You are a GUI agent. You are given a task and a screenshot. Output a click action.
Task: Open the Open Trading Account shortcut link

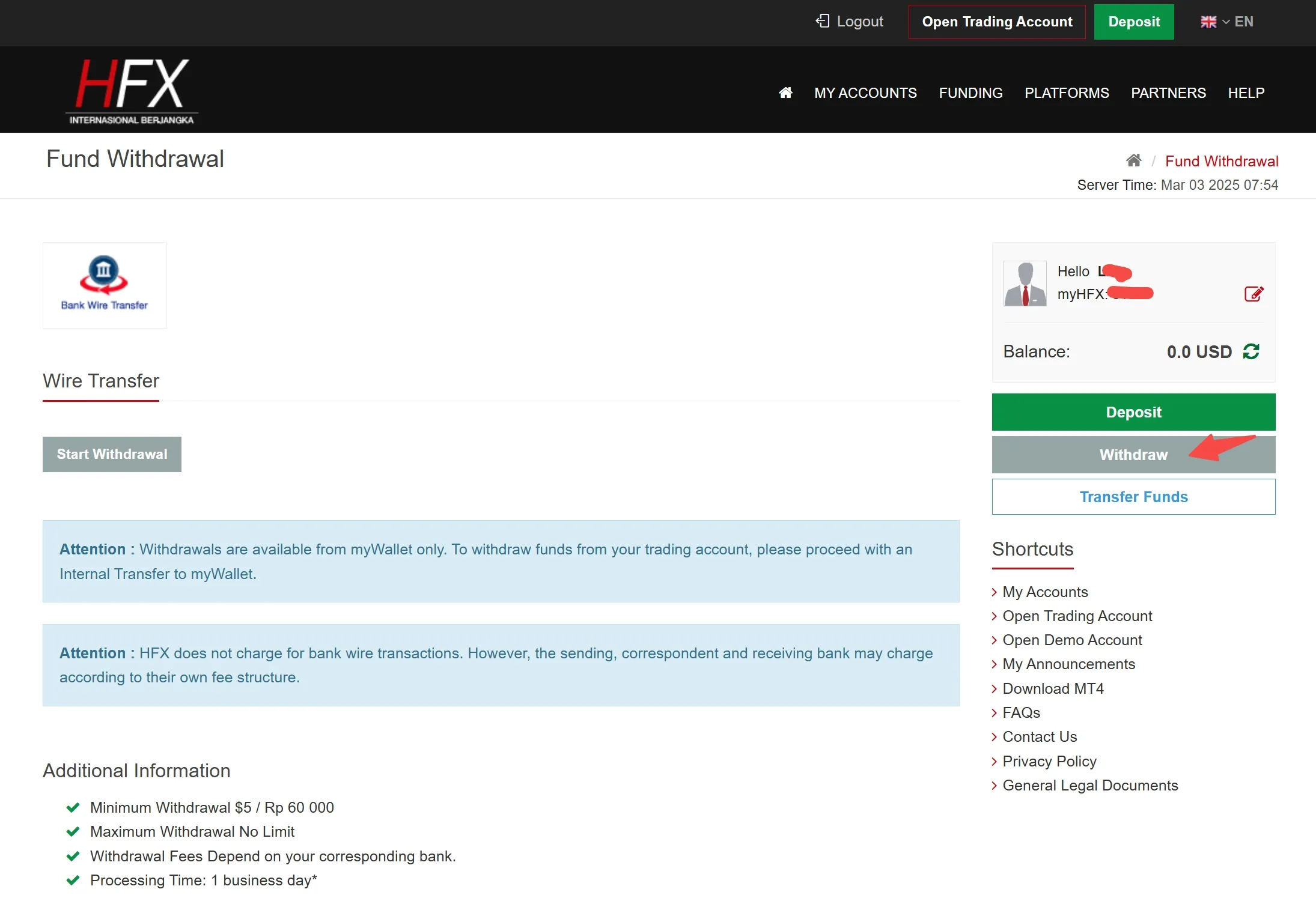1077,616
